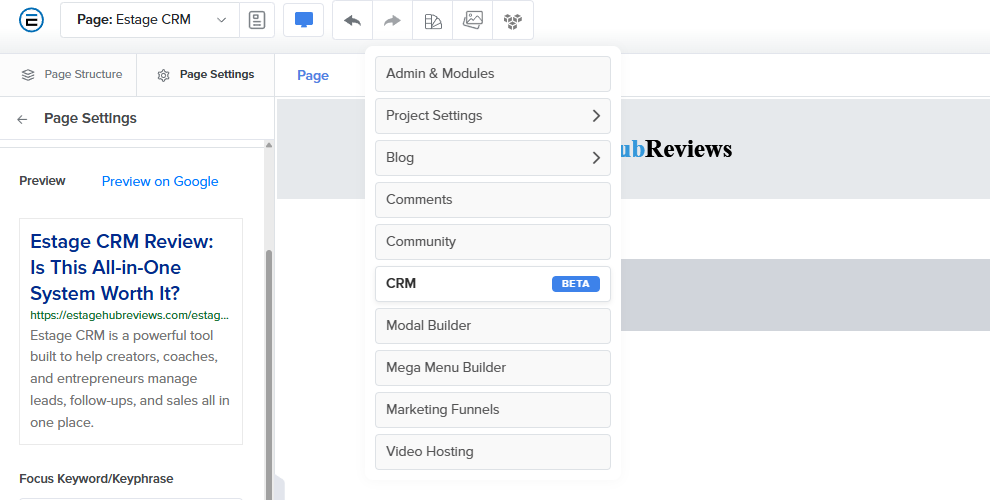990x500 pixels.
Task: Open the modules cubes icon
Action: 513,20
